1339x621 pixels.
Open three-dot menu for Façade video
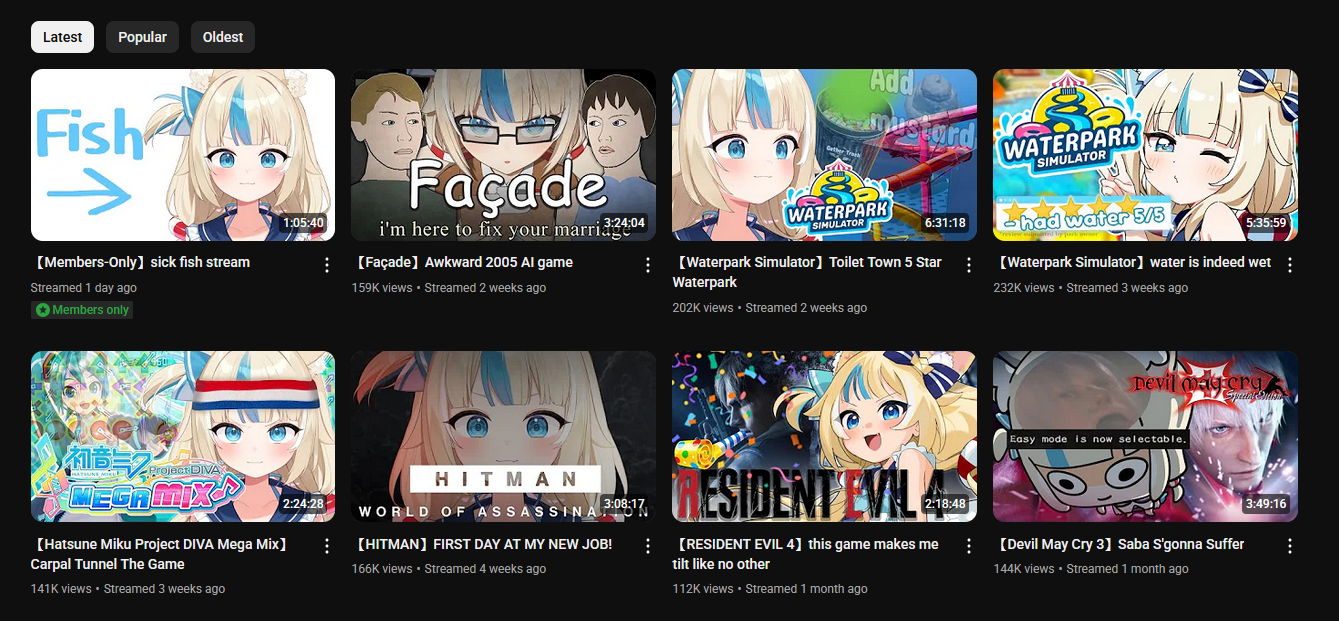click(x=648, y=265)
